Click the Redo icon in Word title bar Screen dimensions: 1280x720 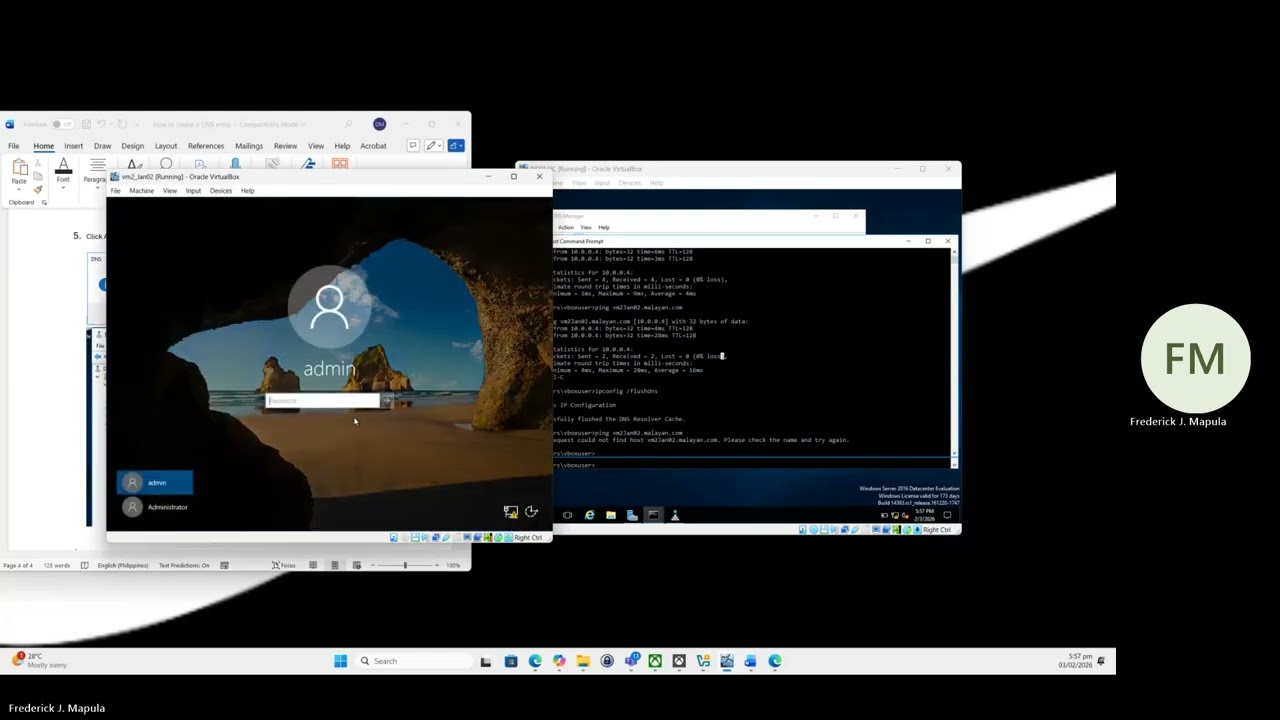[121, 124]
